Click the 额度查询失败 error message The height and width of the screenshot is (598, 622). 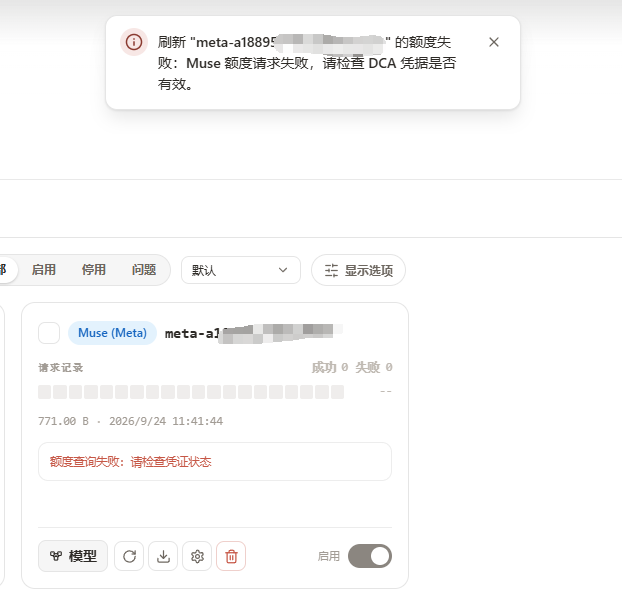[x=131, y=462]
